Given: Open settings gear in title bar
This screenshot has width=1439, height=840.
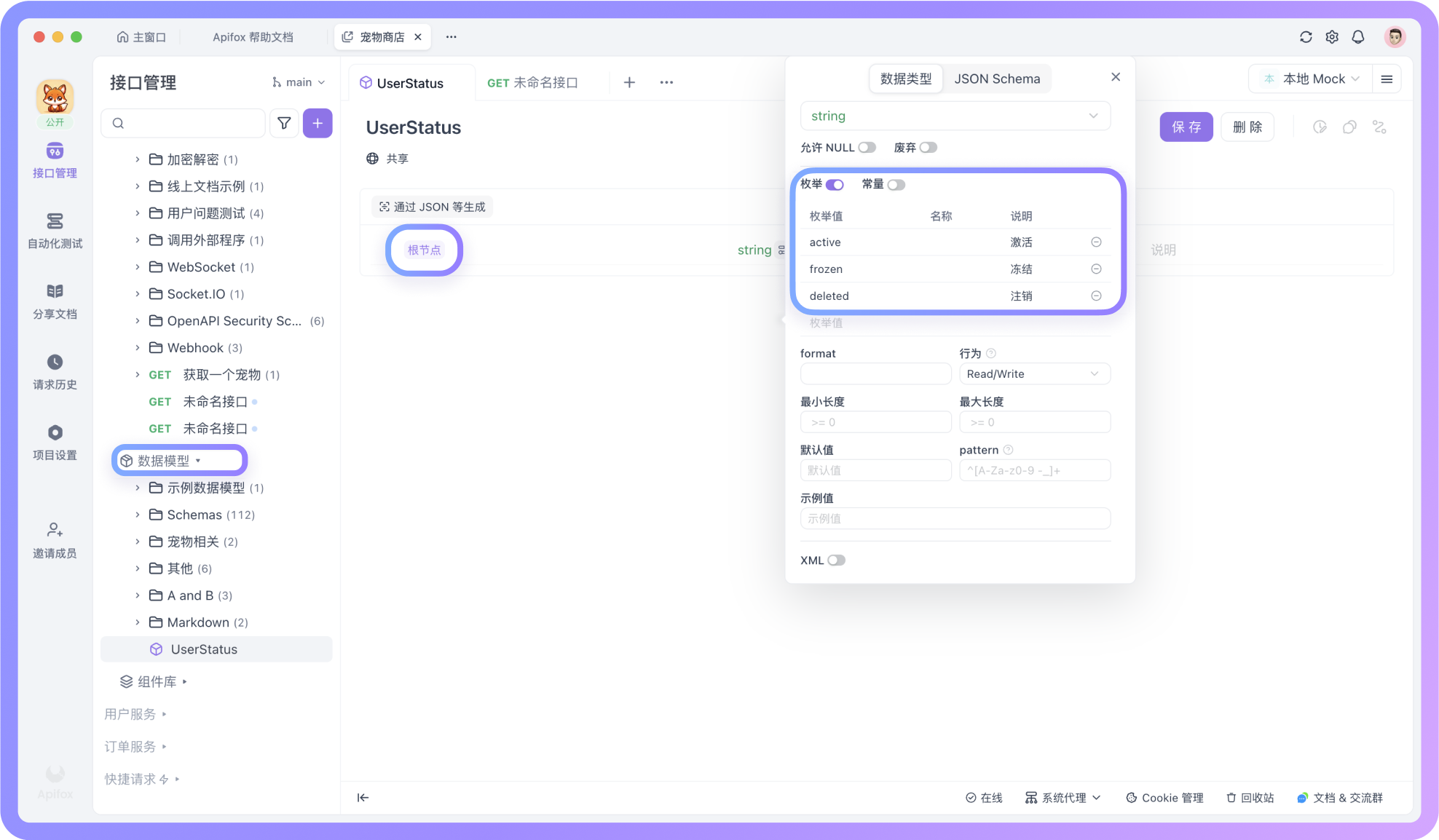Looking at the screenshot, I should tap(1332, 37).
